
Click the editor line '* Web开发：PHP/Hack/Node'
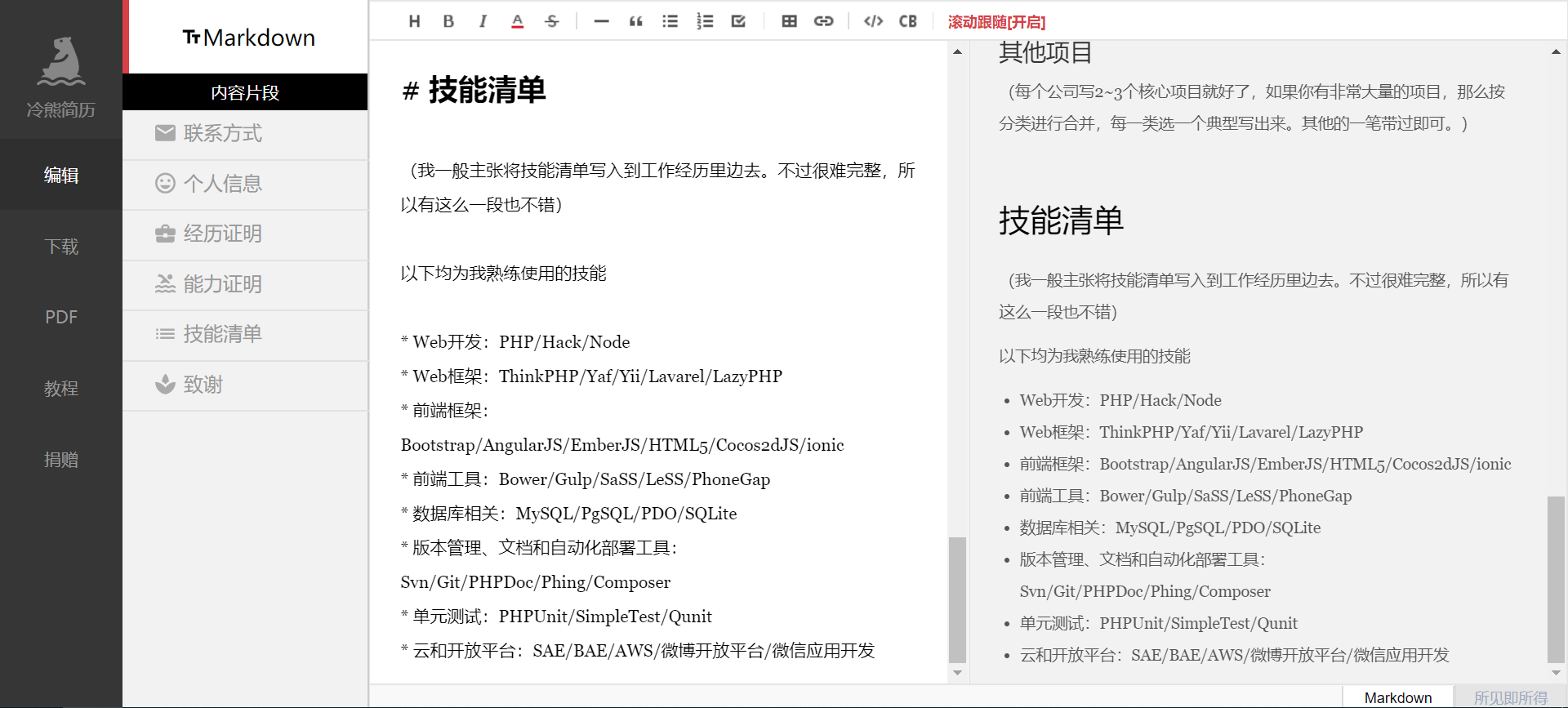click(x=515, y=342)
